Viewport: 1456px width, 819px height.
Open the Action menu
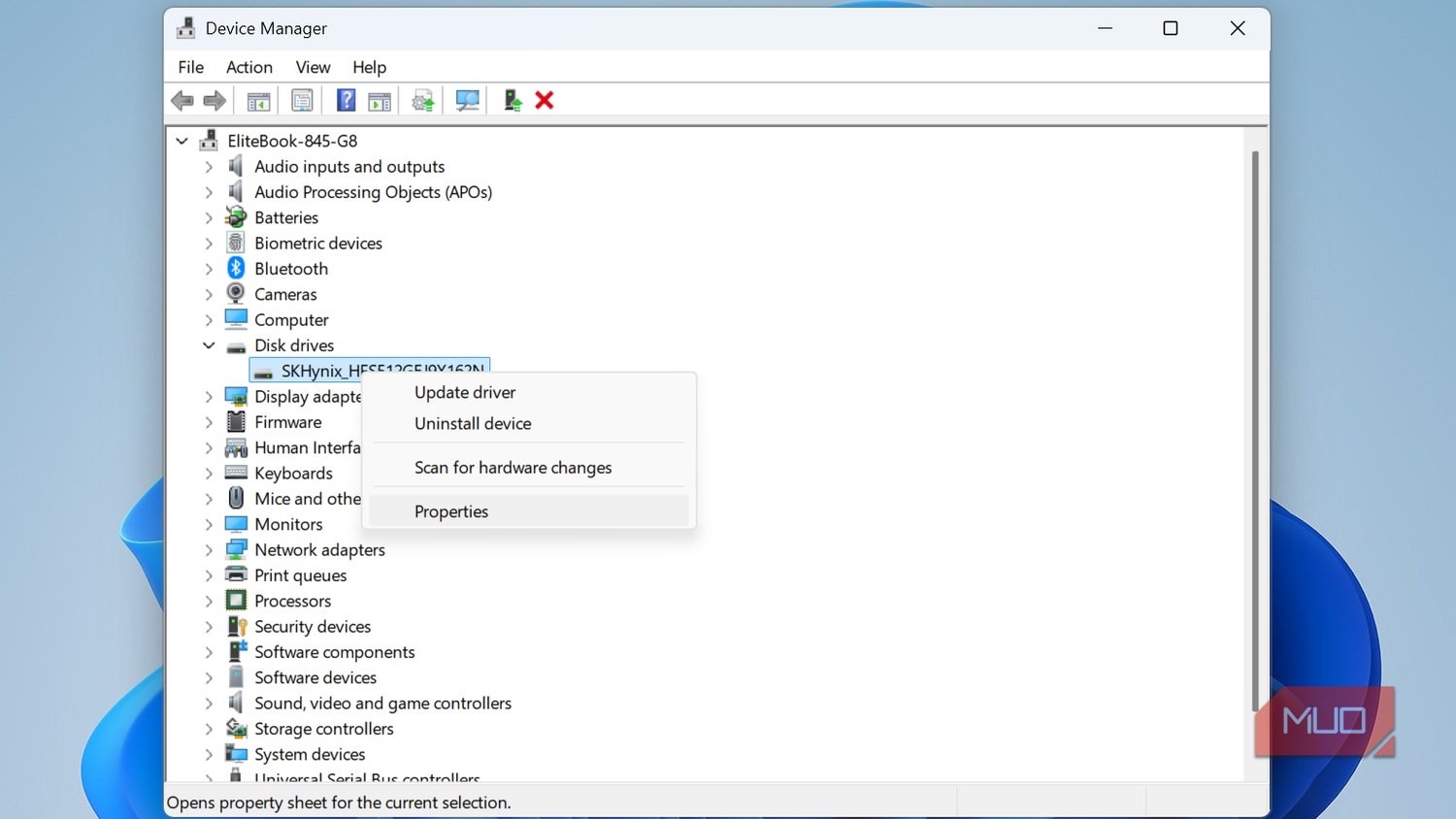click(x=249, y=67)
